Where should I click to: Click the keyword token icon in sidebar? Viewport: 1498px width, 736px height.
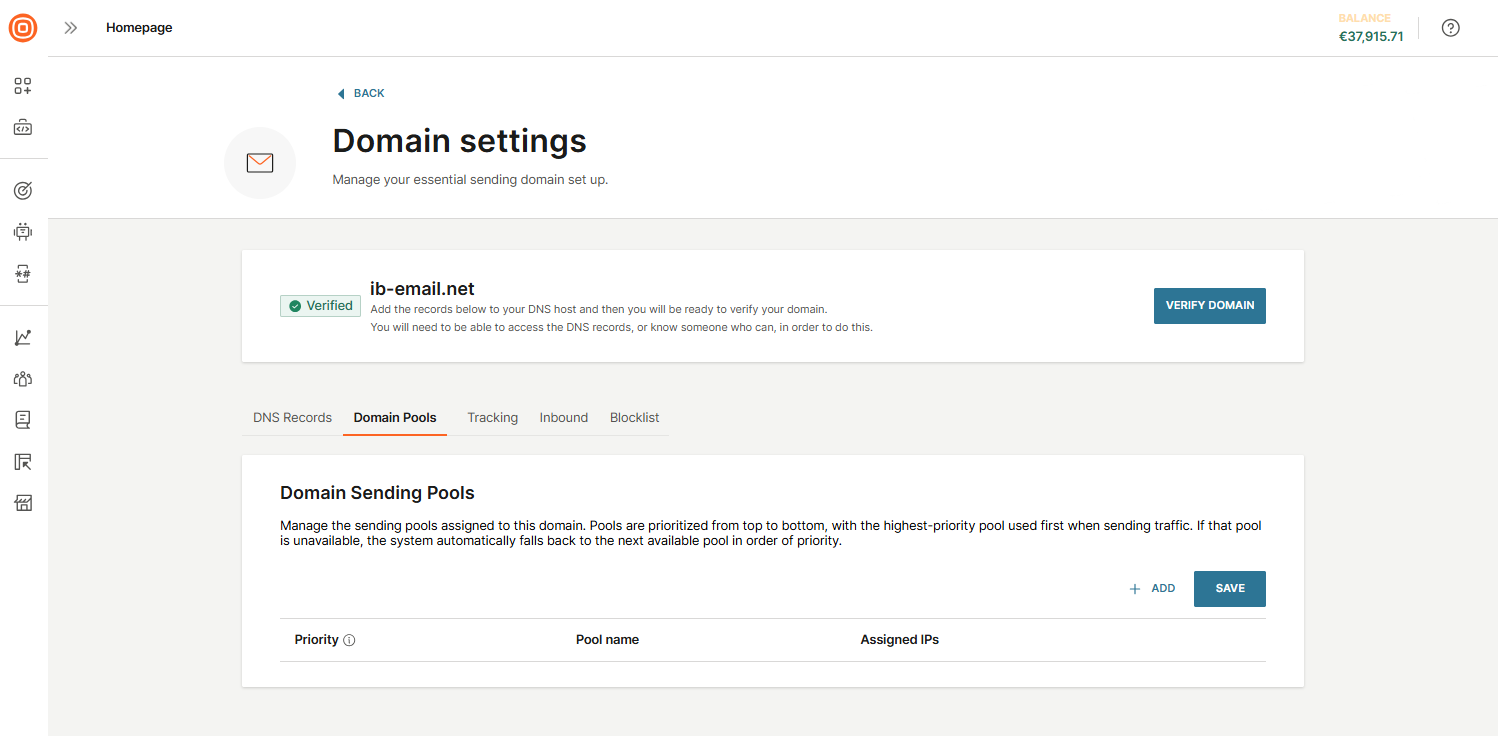[22, 273]
